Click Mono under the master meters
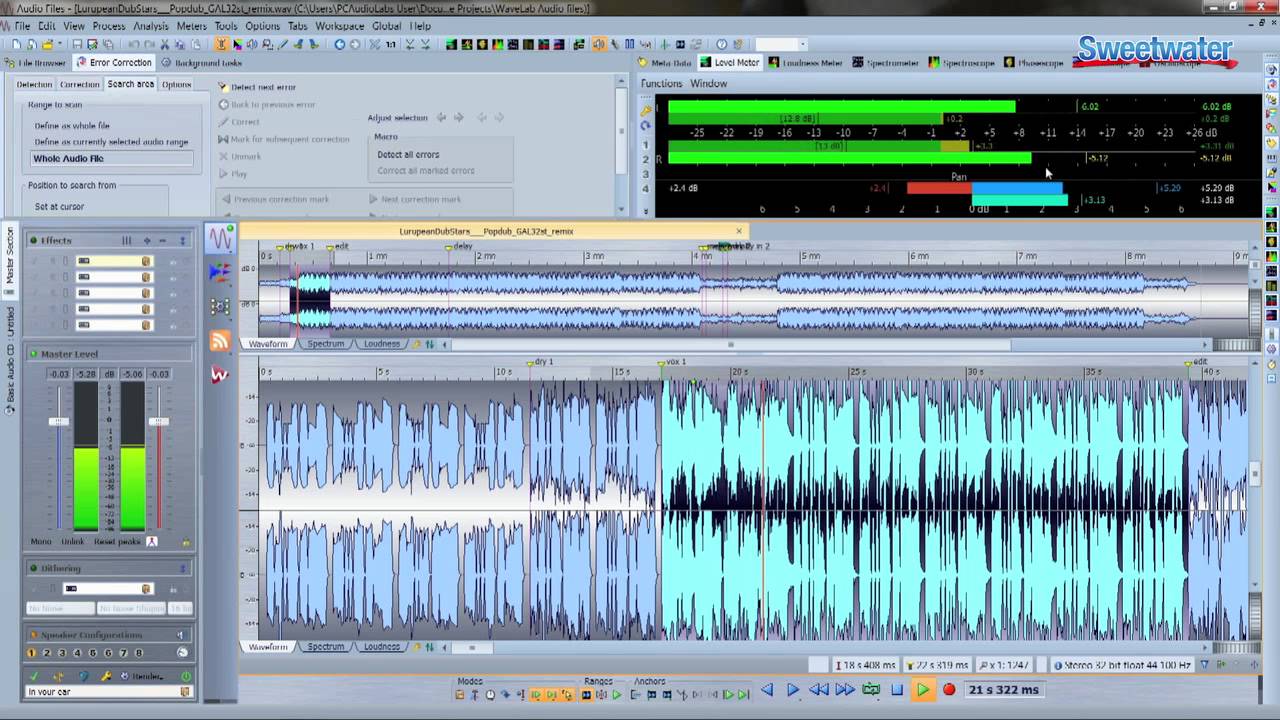The image size is (1280, 720). [41, 542]
